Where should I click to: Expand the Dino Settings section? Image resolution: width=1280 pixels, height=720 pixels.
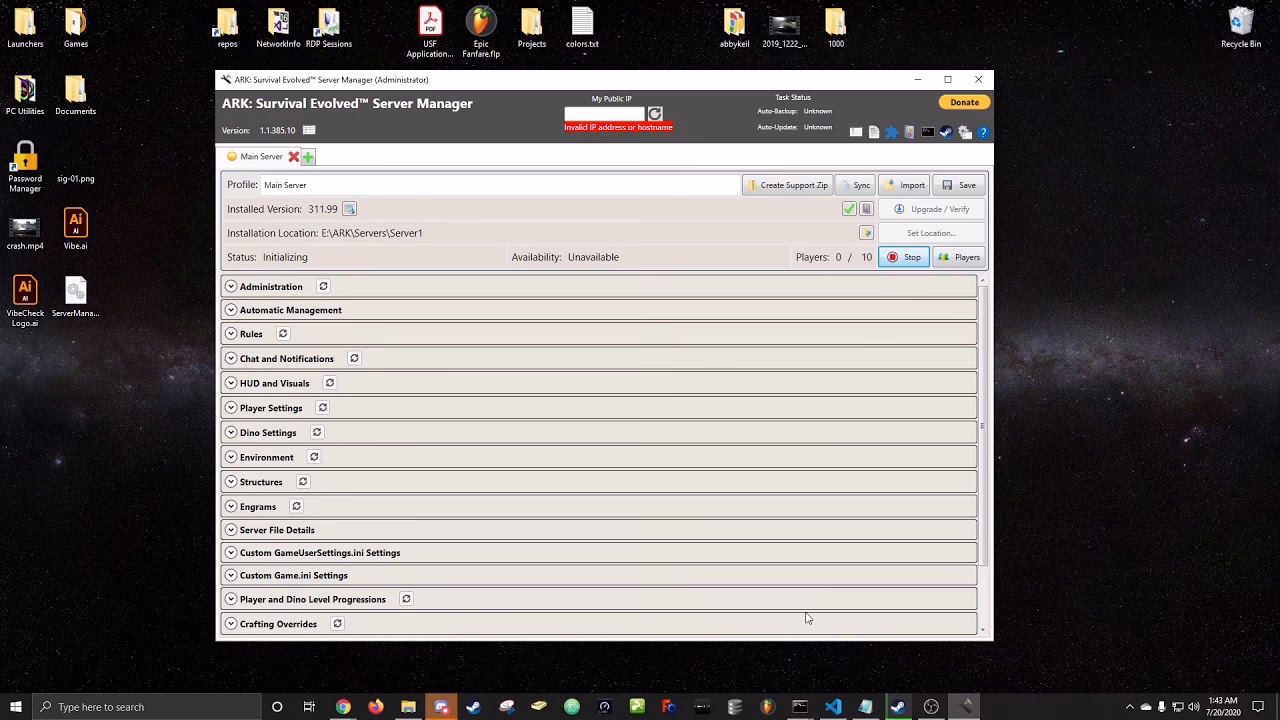231,432
